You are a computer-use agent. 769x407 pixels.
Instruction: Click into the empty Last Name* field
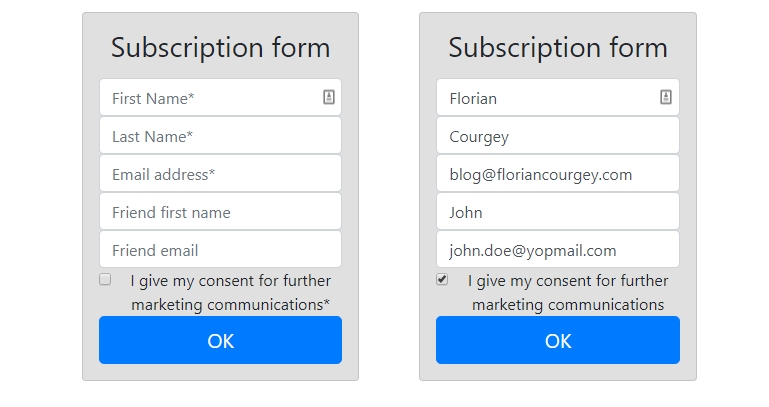pyautogui.click(x=220, y=136)
